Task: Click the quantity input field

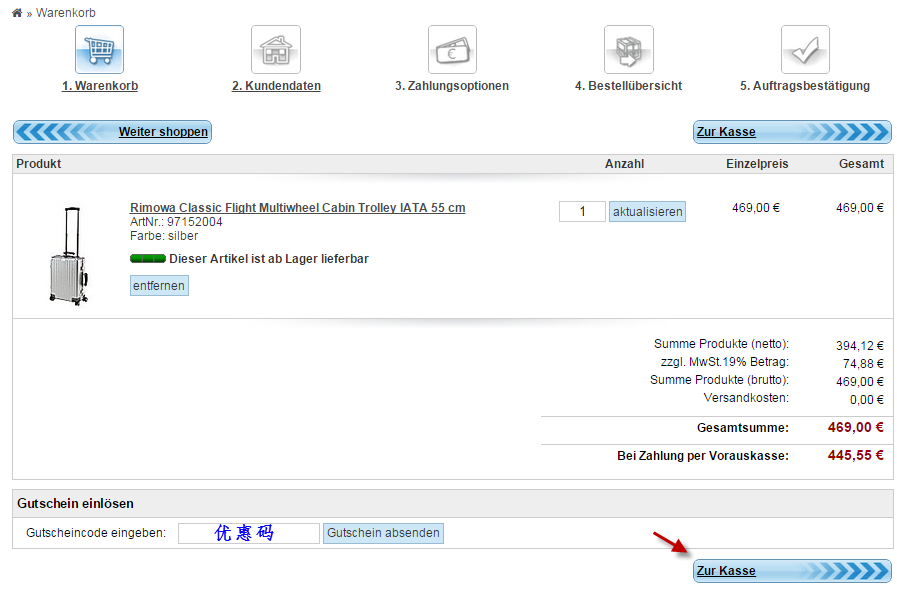Action: click(582, 212)
